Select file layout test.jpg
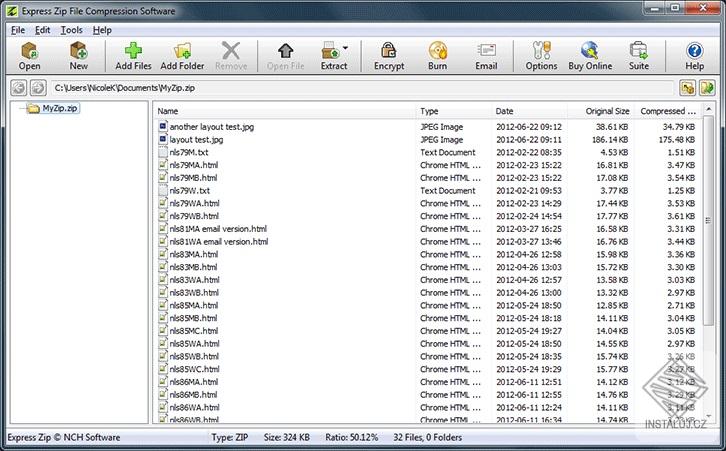The width and height of the screenshot is (726, 451). pyautogui.click(x=196, y=139)
